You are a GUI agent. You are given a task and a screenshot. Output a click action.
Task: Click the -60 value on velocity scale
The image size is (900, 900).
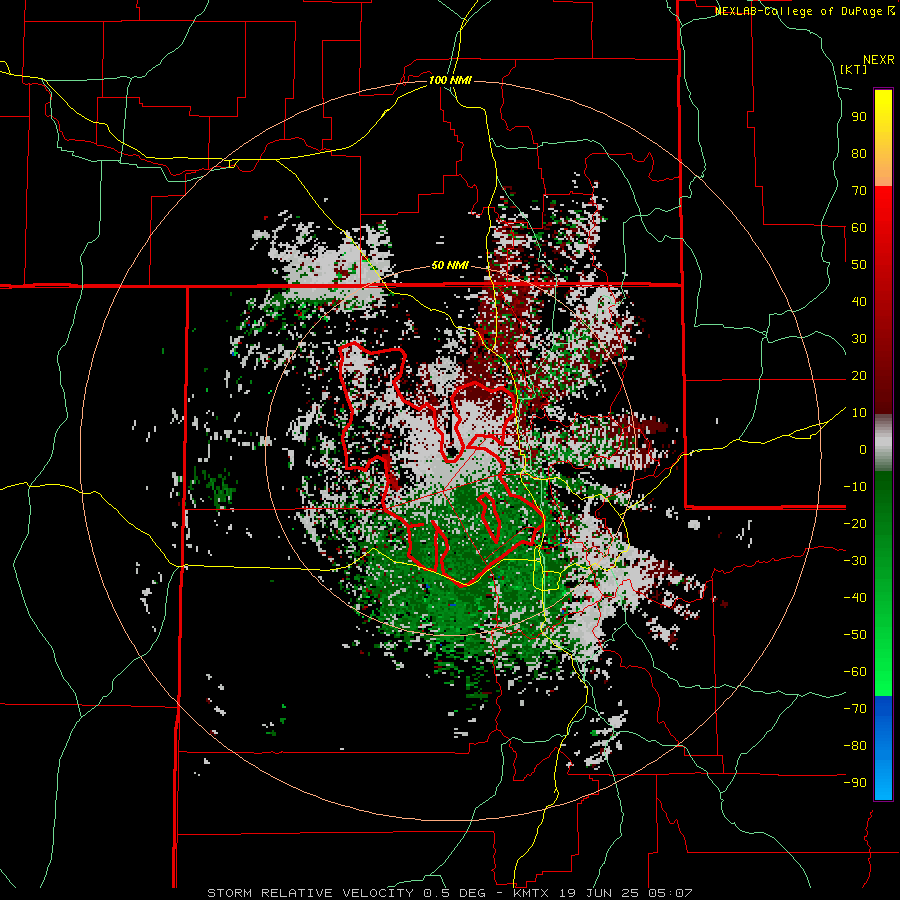[x=855, y=672]
